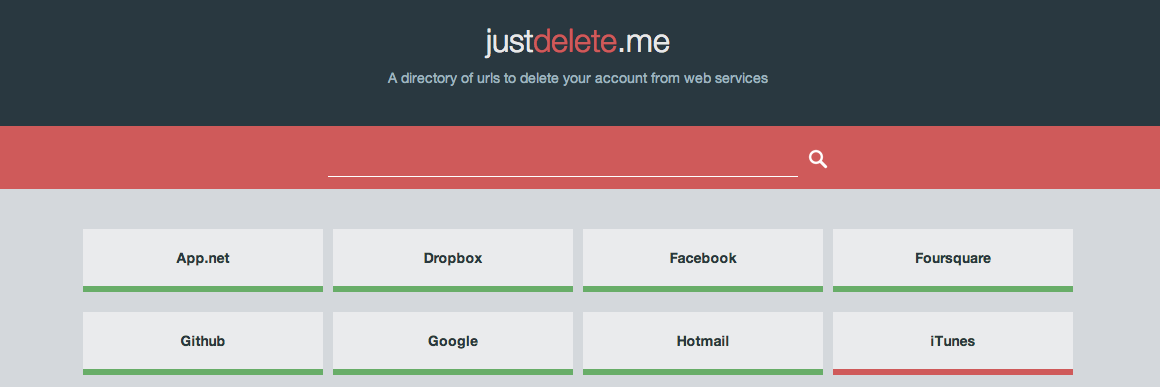This screenshot has height=387, width=1160.
Task: Click the directory of urls tagline text
Action: (578, 78)
